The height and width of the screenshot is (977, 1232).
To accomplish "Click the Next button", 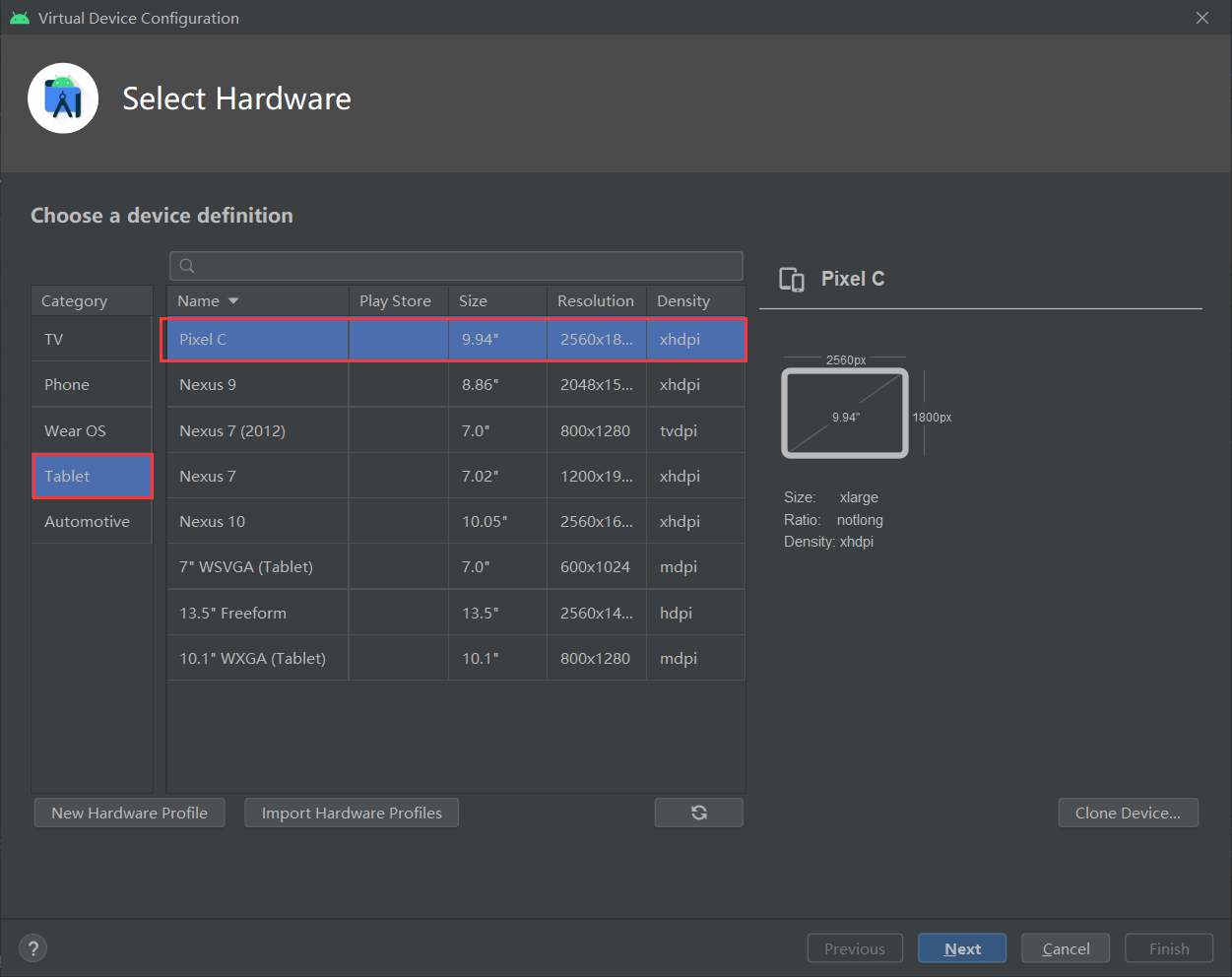I will (x=962, y=948).
